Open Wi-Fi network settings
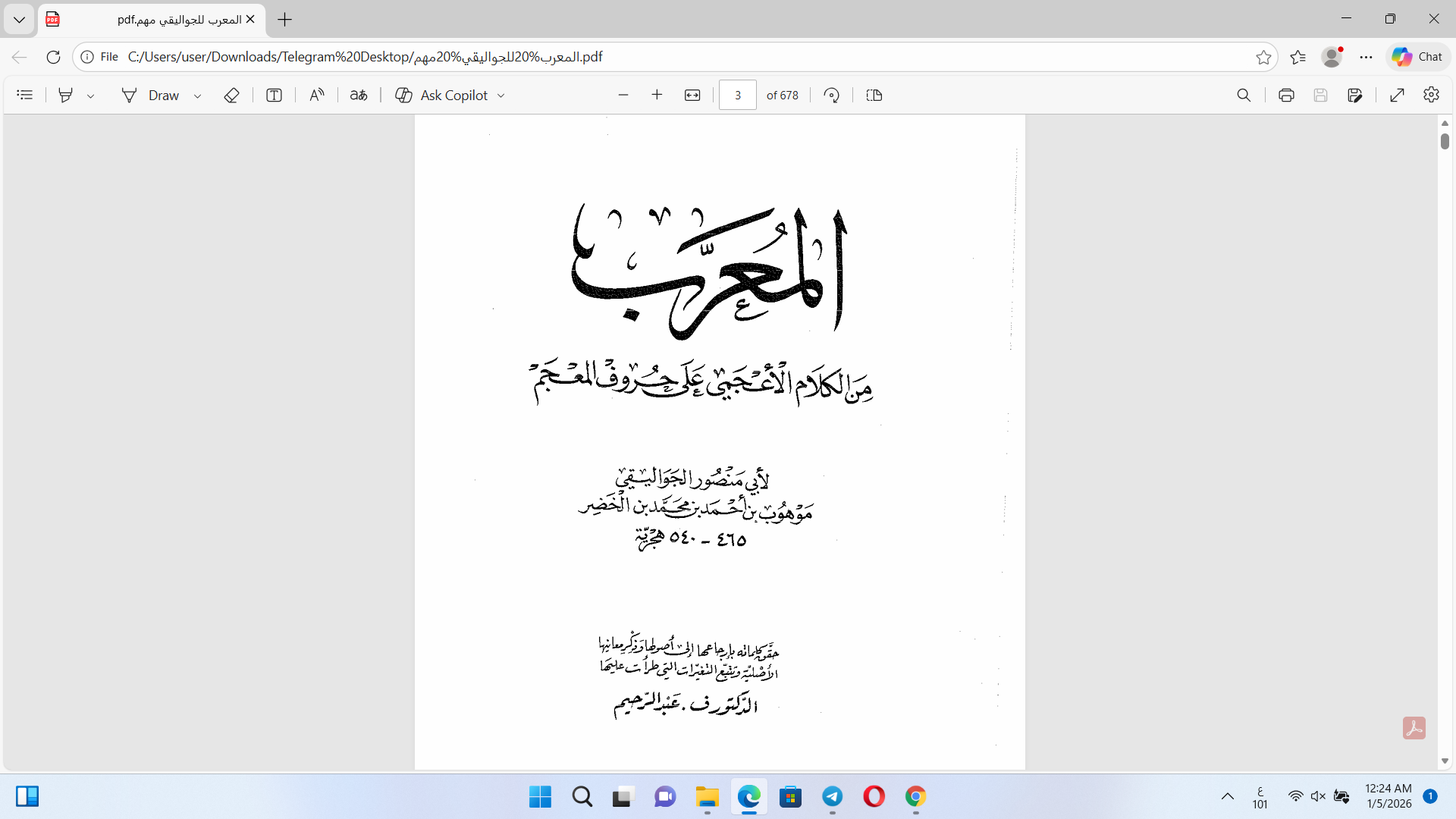This screenshot has height=819, width=1456. pos(1295,796)
